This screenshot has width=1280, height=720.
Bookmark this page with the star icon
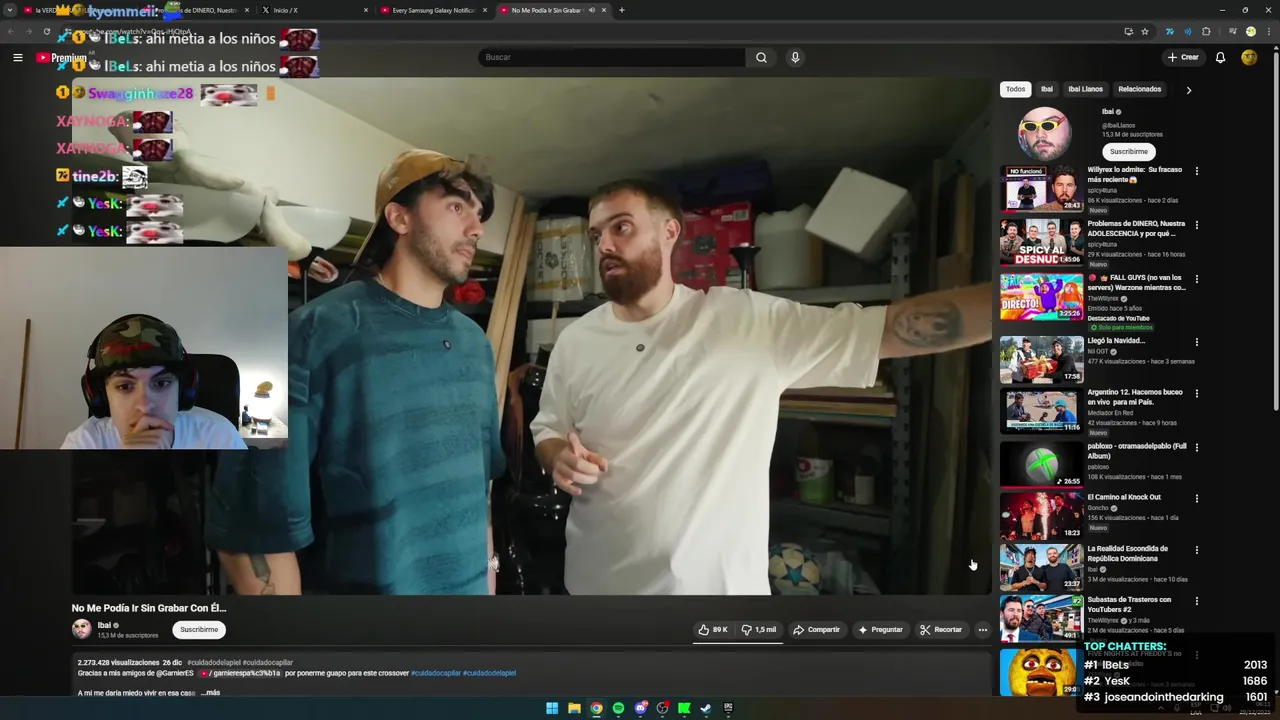pyautogui.click(x=1145, y=31)
